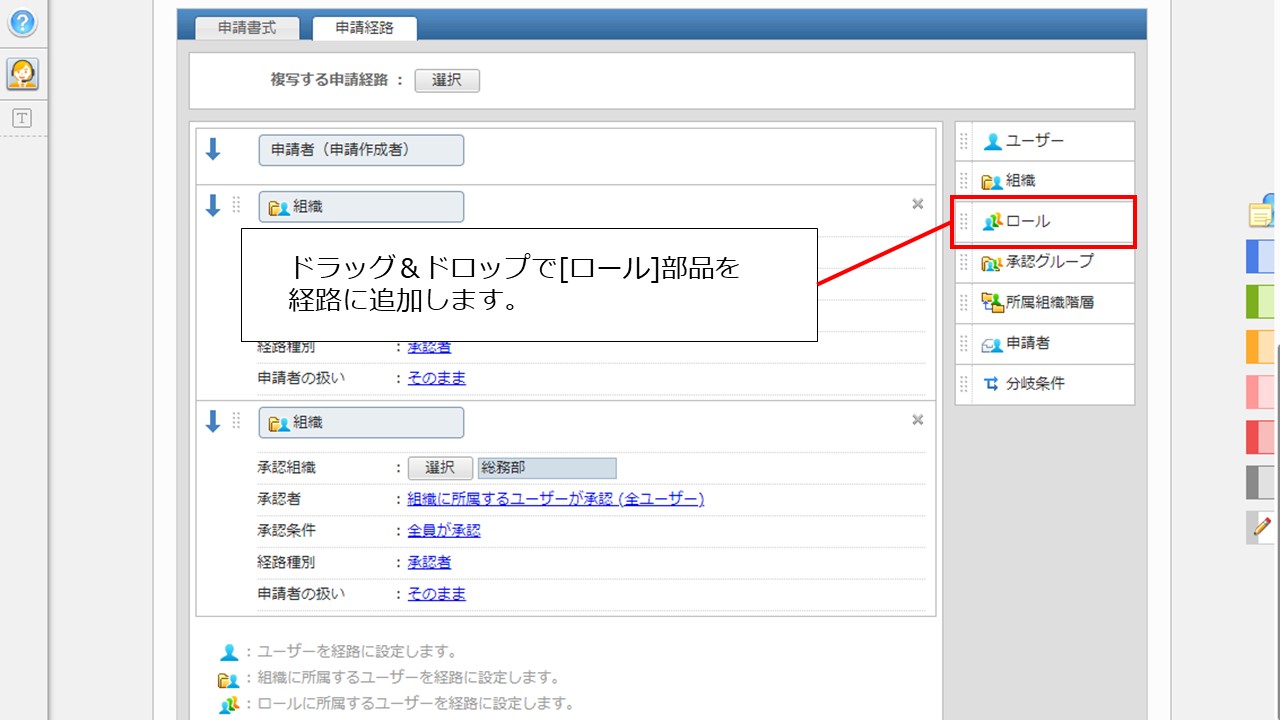Click the support operator icon on the left
This screenshot has height=720, width=1280.
(x=23, y=72)
